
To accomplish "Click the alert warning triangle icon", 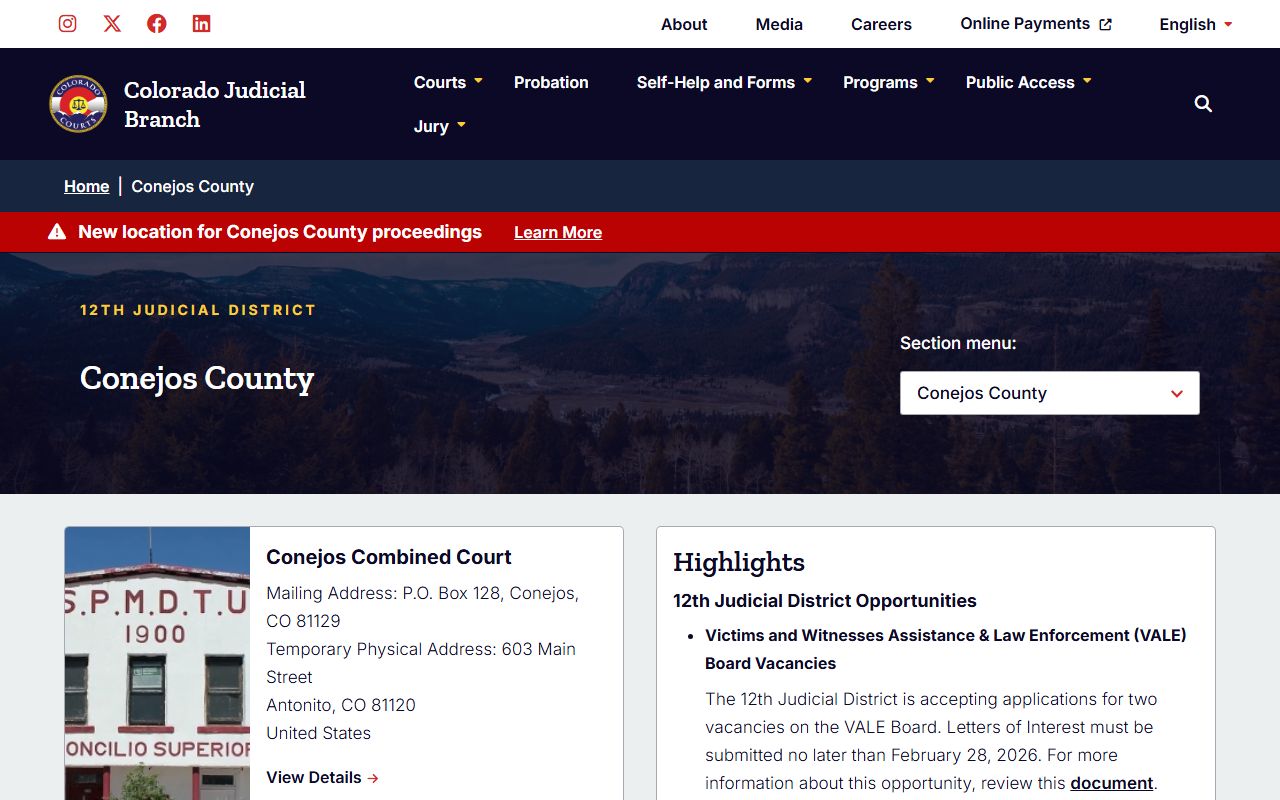I will [57, 232].
